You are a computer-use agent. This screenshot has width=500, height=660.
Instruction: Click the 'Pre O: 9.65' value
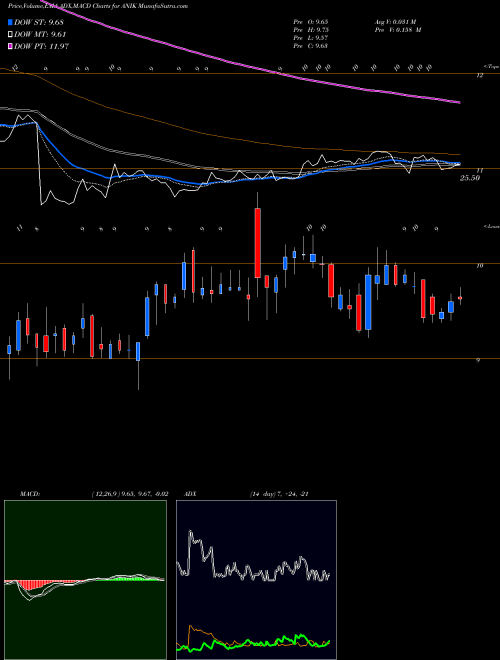tap(311, 22)
